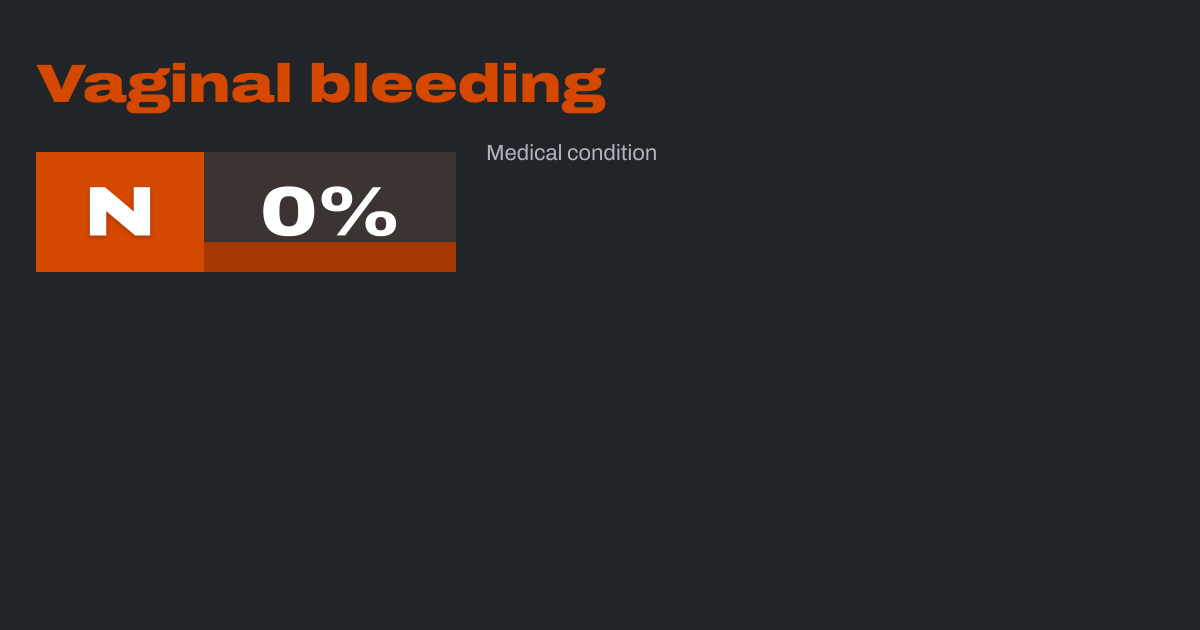Click the percent sign in the score

(365, 211)
